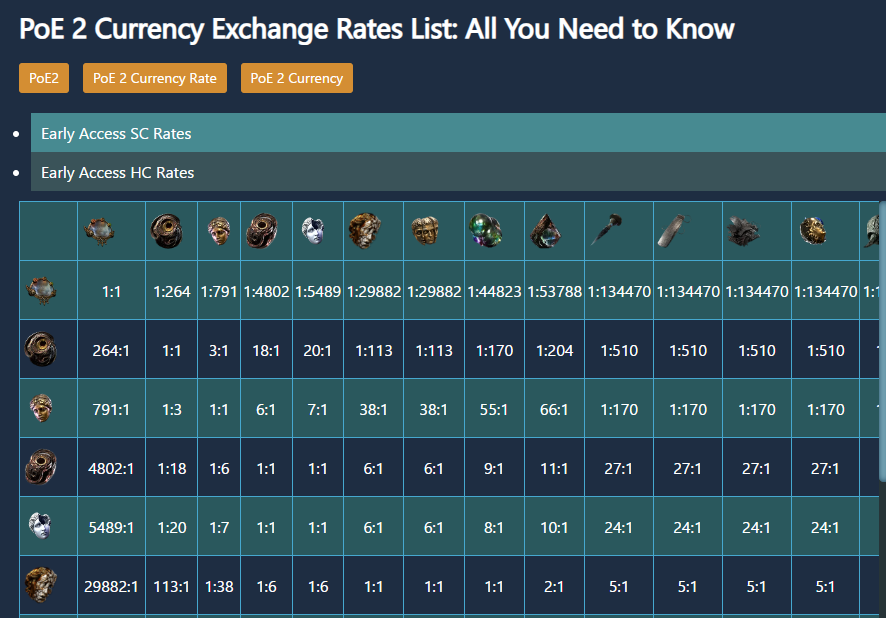Select the grey whetstone-shaped header icon

(674, 231)
